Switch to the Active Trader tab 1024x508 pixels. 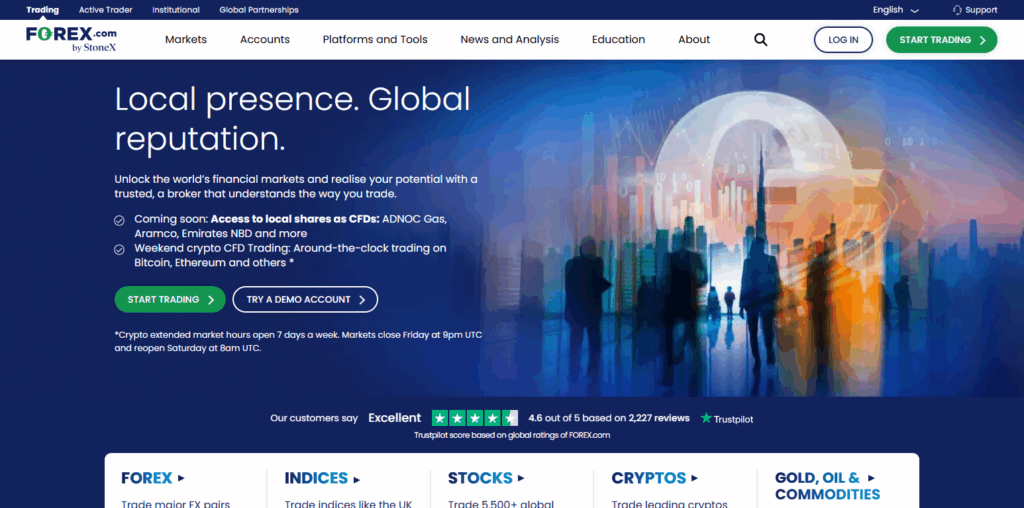tap(105, 10)
